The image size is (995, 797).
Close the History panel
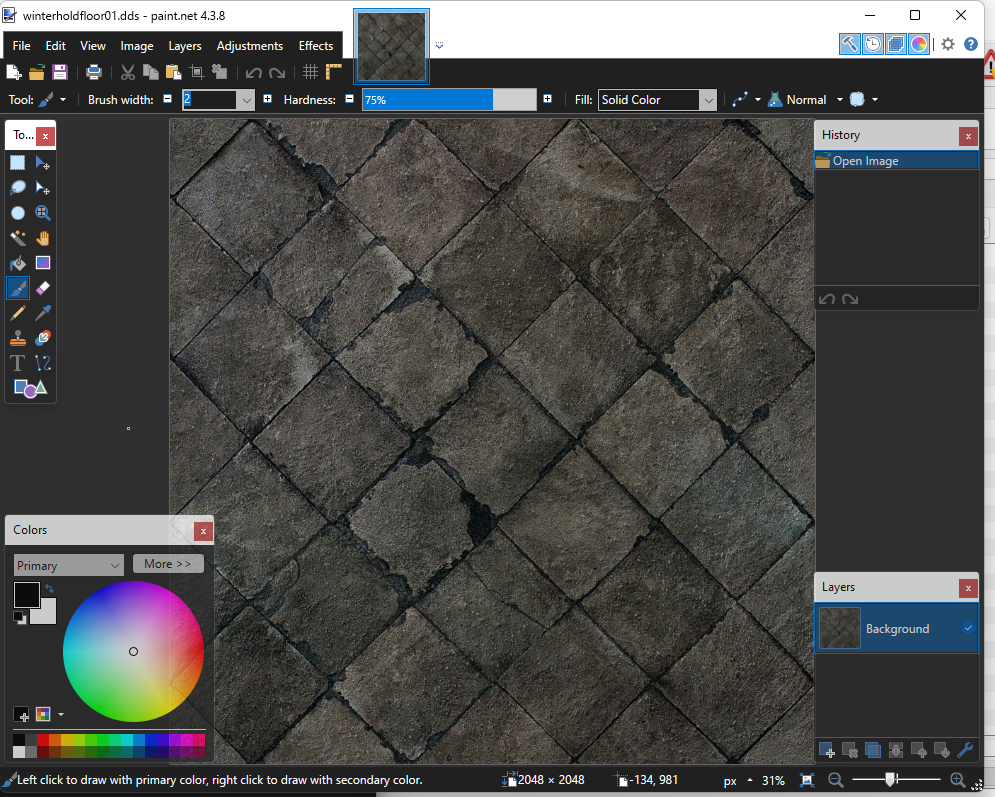pyautogui.click(x=968, y=136)
